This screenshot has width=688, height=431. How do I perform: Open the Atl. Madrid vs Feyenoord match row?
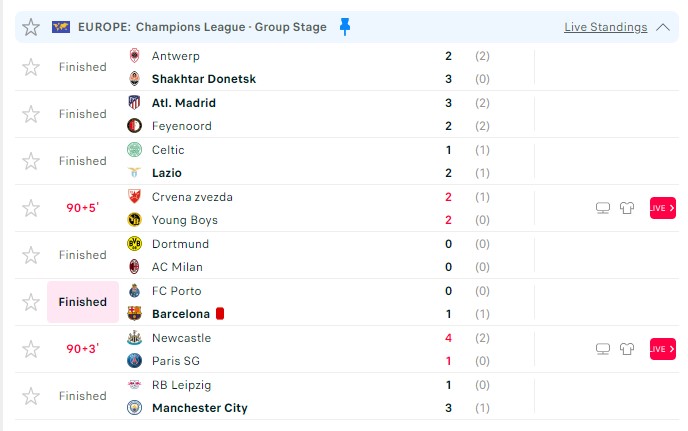(x=347, y=114)
